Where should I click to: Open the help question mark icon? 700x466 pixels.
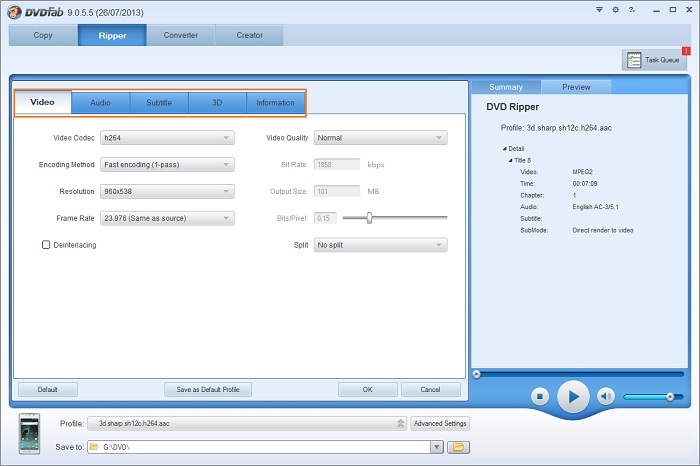tap(632, 9)
